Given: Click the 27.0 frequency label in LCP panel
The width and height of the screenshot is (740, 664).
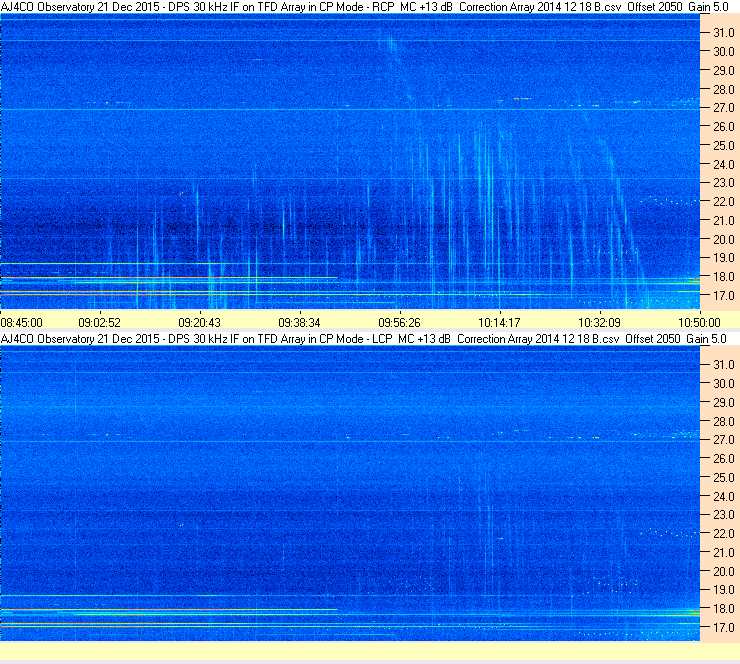Looking at the screenshot, I should 724,440.
